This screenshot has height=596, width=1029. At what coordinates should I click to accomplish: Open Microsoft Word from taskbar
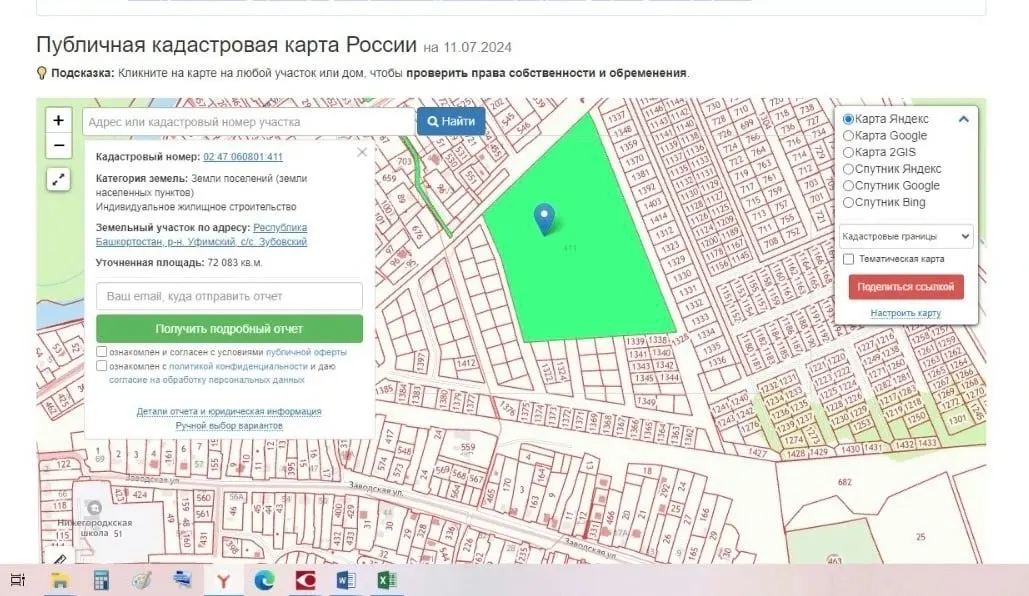[346, 580]
